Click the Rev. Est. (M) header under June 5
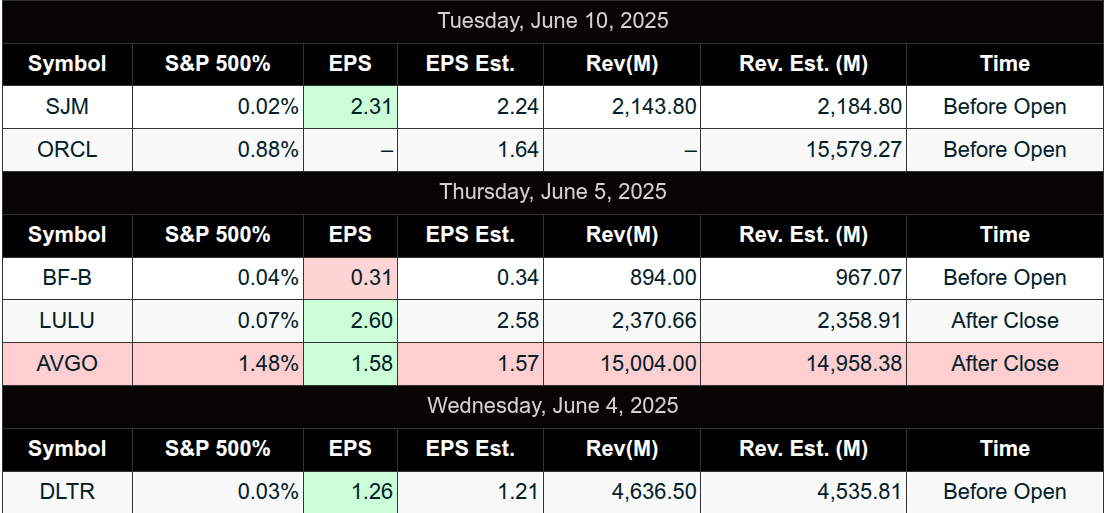The height and width of the screenshot is (513, 1110). click(803, 235)
